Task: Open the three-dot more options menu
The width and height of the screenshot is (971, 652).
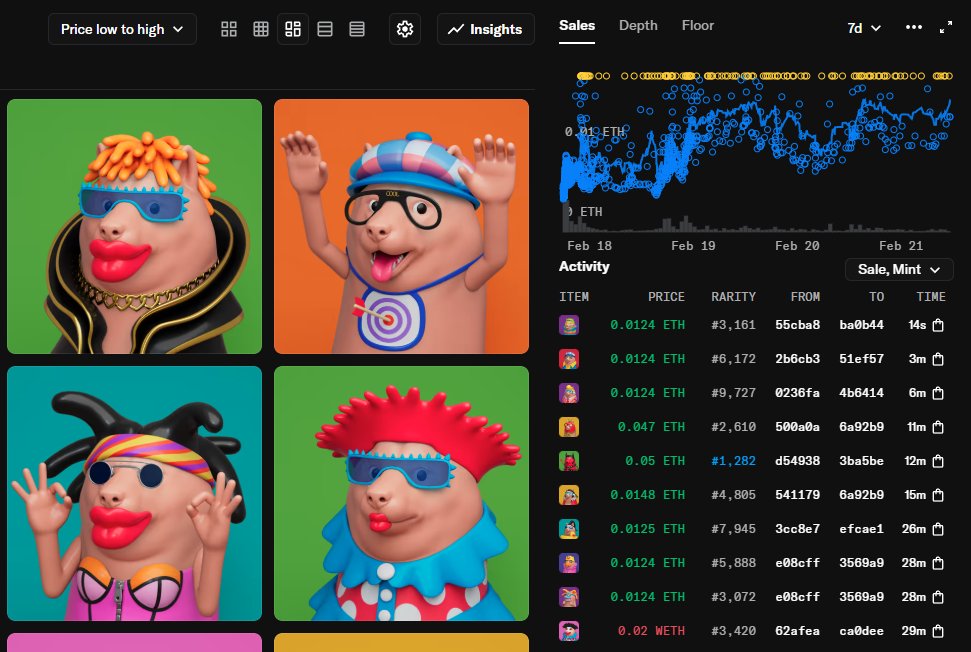Action: [x=913, y=27]
